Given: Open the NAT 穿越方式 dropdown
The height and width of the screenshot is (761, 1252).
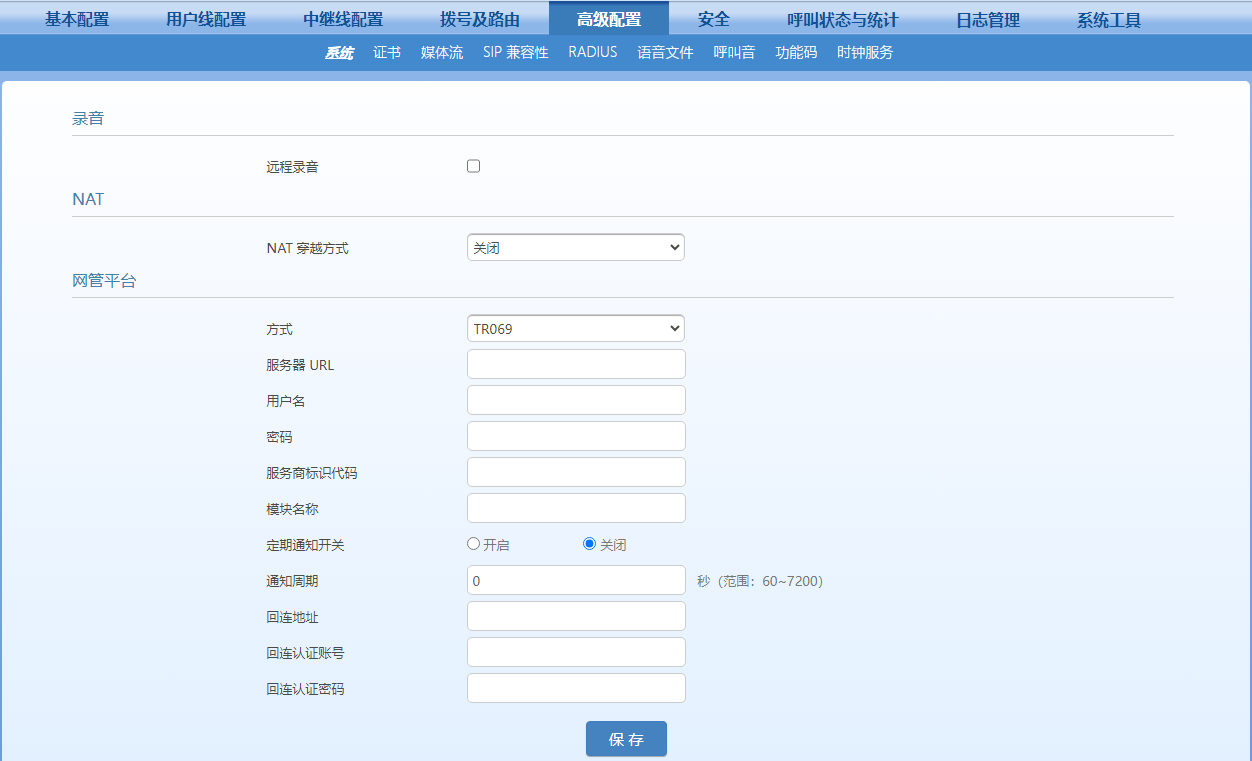Looking at the screenshot, I should point(575,247).
